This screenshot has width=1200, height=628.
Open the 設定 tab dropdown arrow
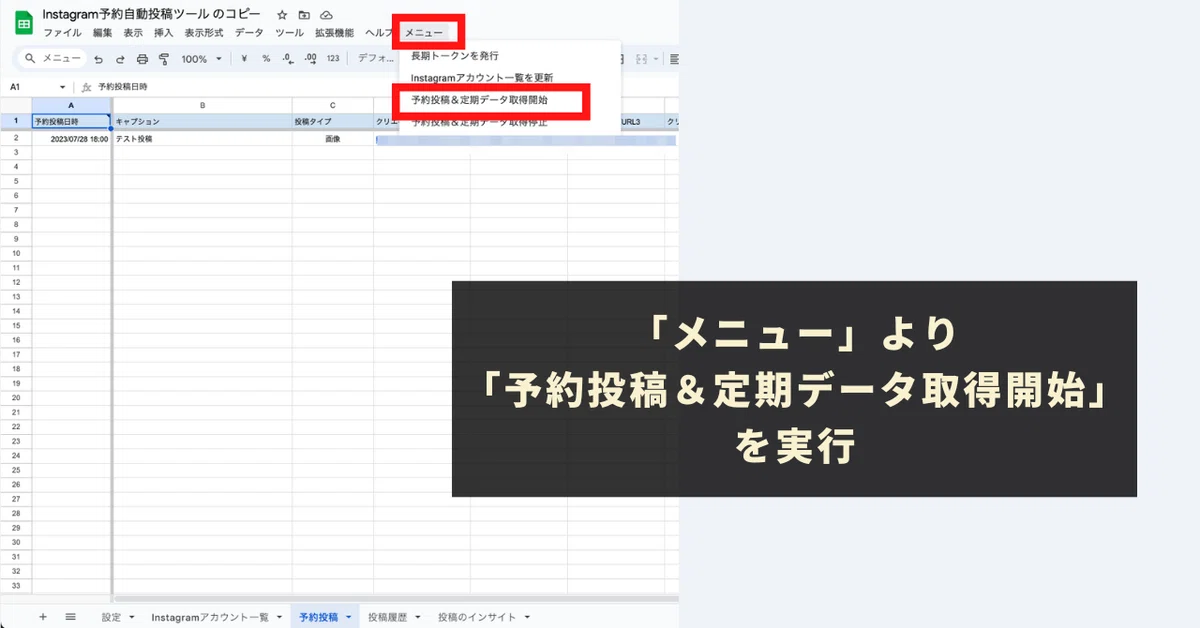tap(132, 617)
